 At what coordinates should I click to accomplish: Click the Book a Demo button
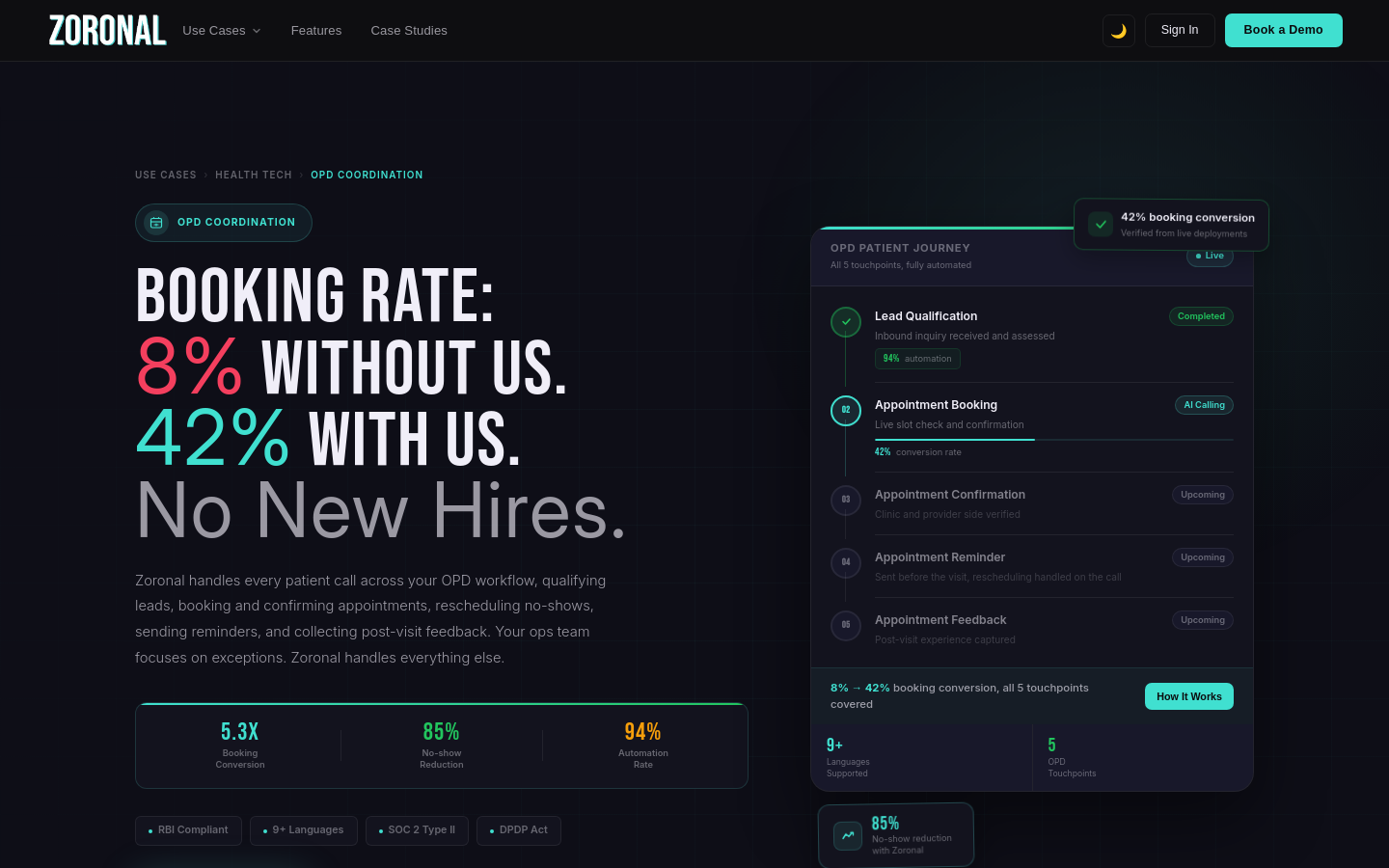1284,31
